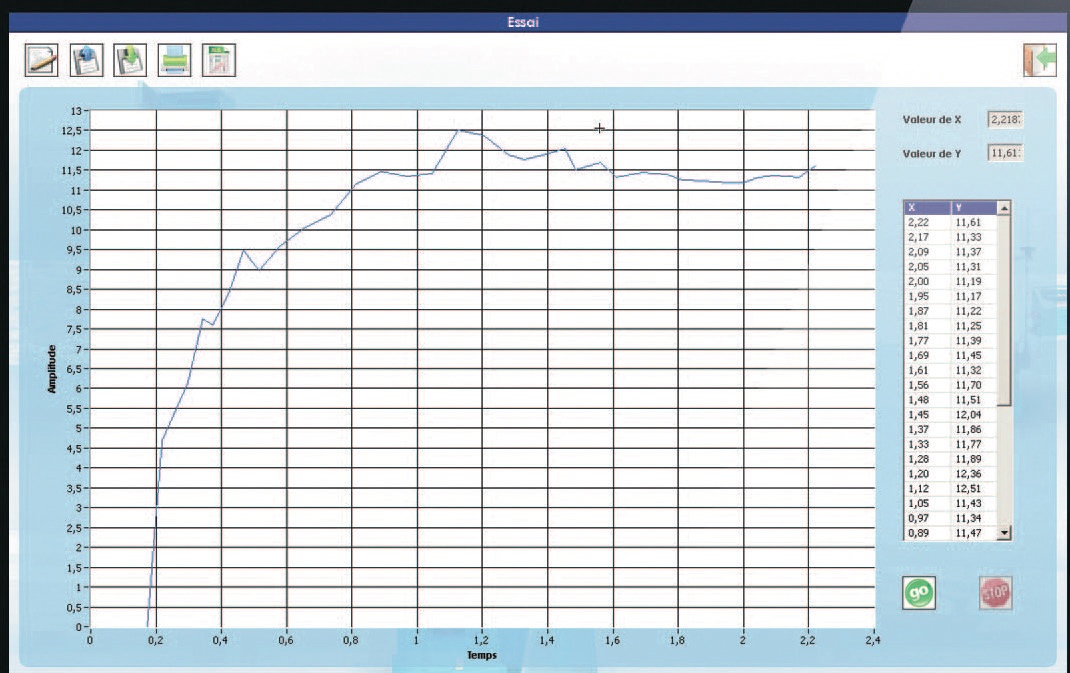Screen dimensions: 1070x673
Task: Click the table scrollbar down arrow
Action: (1004, 533)
